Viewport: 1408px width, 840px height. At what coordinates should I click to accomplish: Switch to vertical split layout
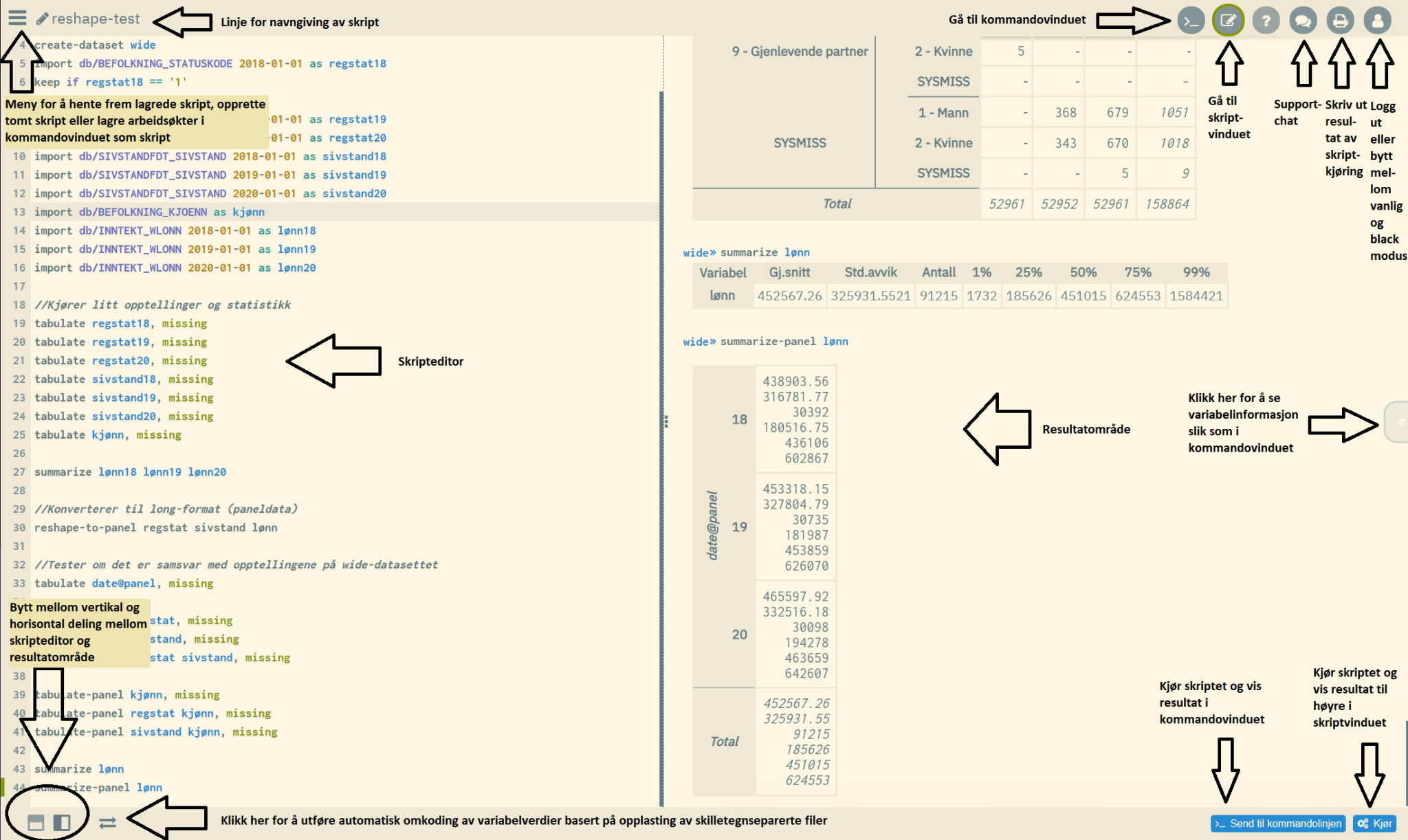click(x=62, y=822)
